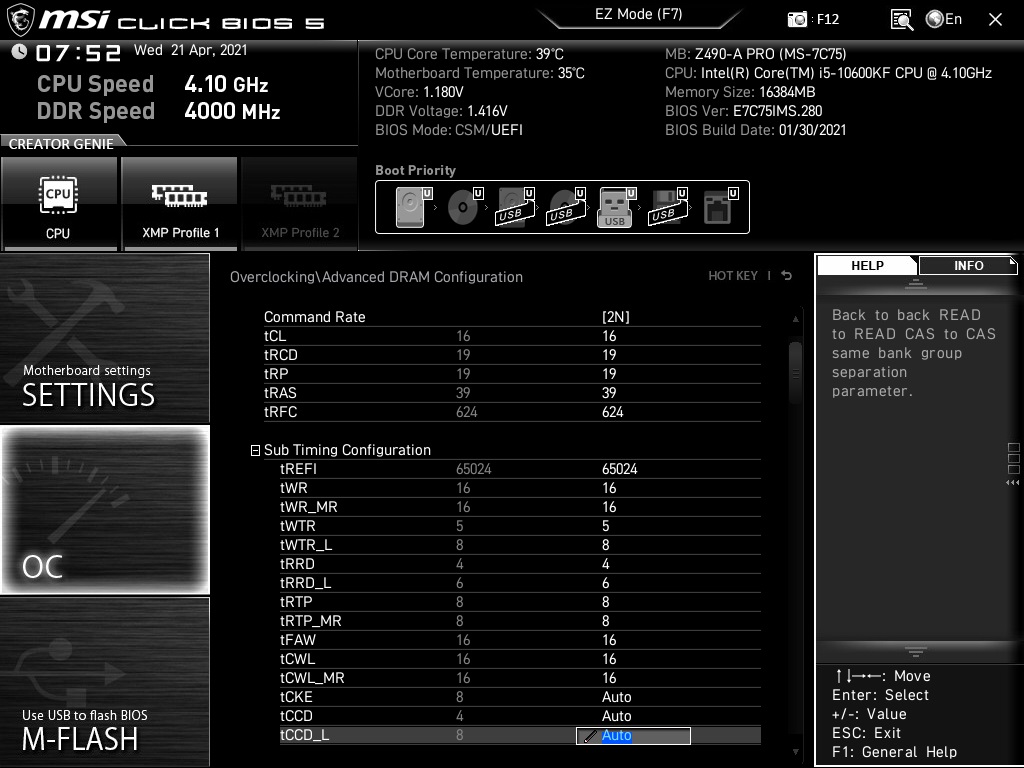This screenshot has width=1024, height=768.
Task: Enable XMP Profile 1
Action: (180, 203)
